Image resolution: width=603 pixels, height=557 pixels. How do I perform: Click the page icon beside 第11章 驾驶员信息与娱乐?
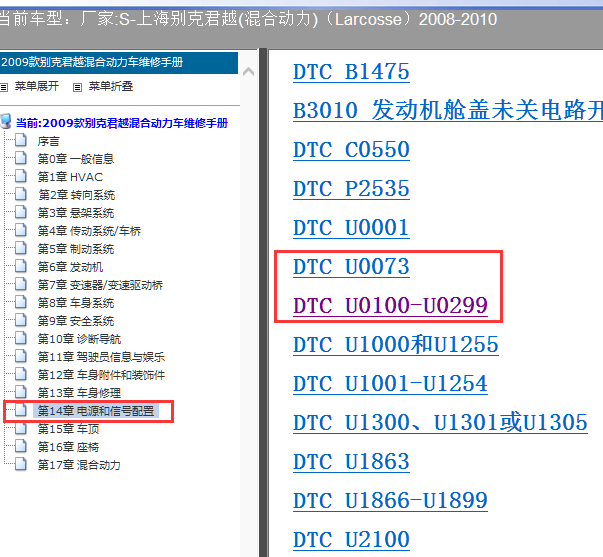[20, 356]
